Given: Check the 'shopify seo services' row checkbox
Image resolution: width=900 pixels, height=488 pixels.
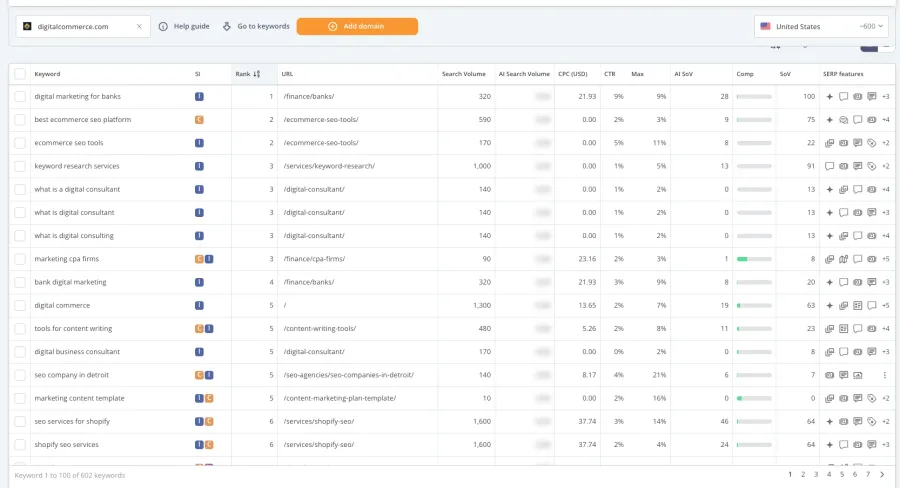Looking at the screenshot, I should point(20,444).
